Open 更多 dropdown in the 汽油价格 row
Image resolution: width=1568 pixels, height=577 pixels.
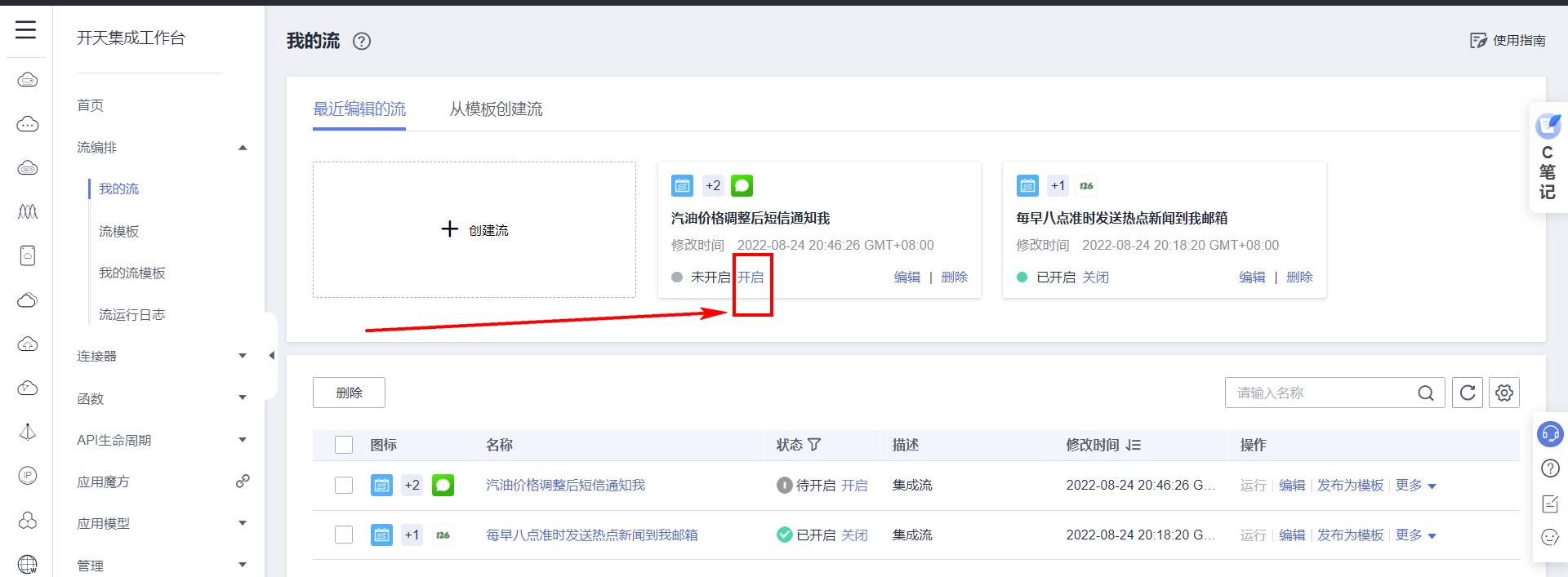(1415, 485)
